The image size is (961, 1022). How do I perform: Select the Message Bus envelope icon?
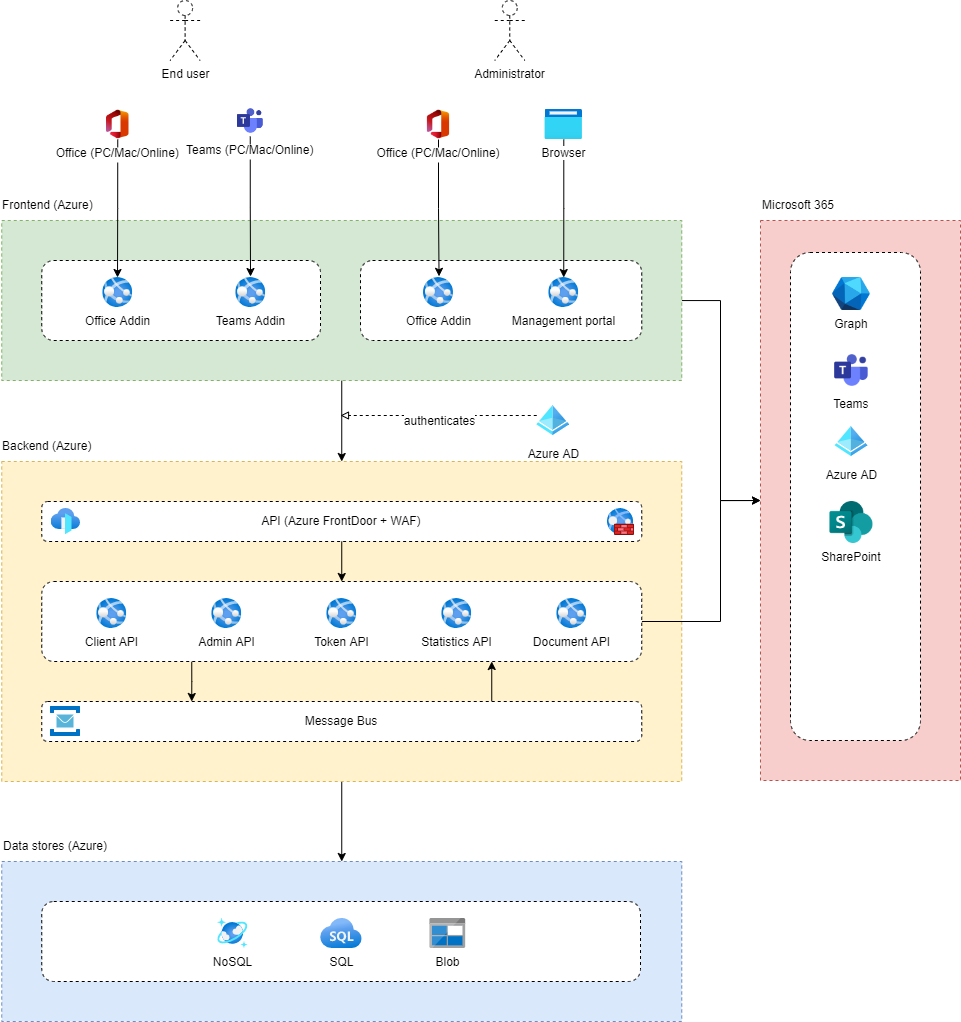(65, 721)
